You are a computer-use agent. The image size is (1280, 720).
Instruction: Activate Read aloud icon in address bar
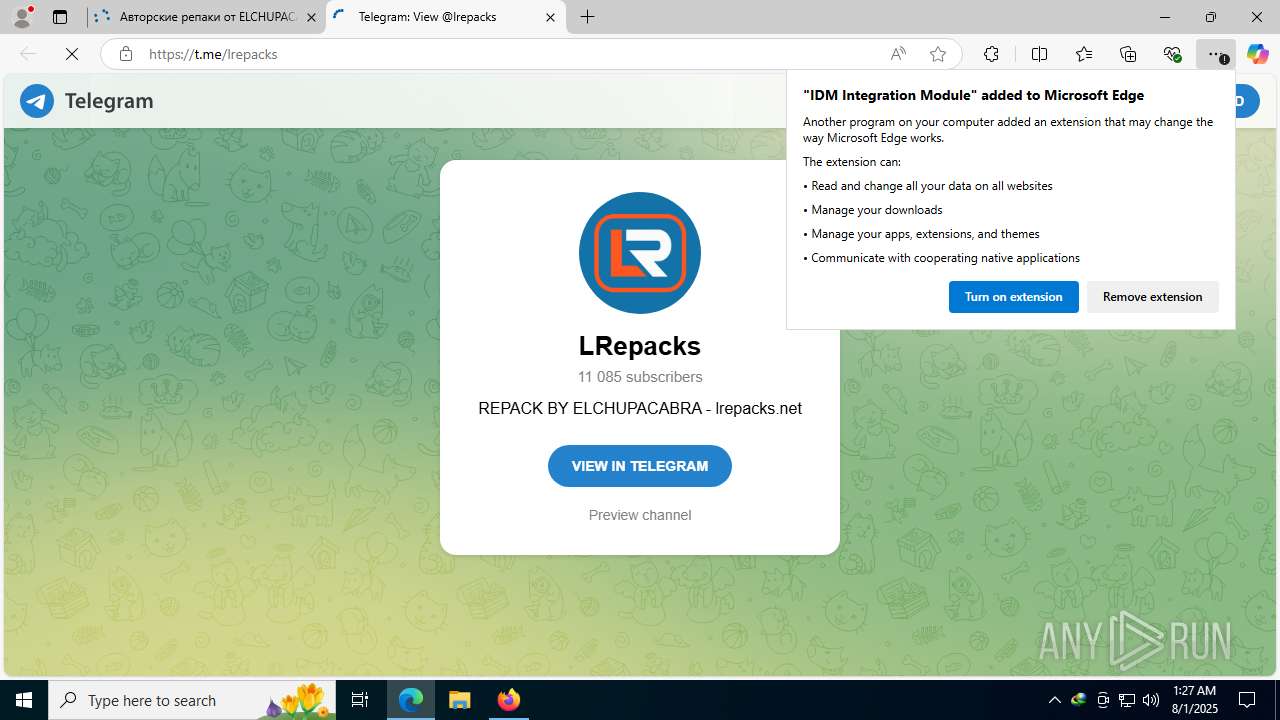click(898, 54)
